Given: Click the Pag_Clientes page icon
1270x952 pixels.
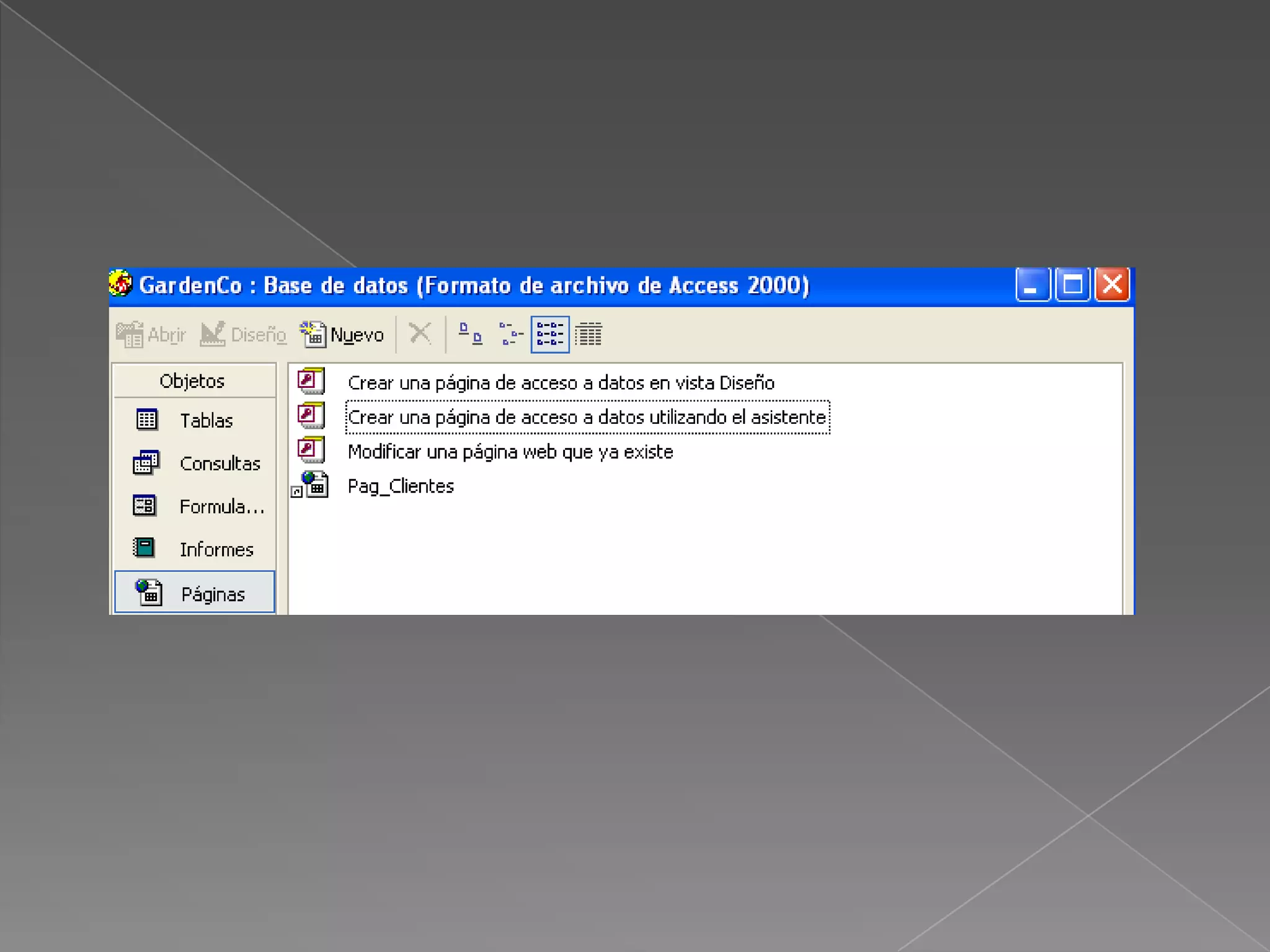Looking at the screenshot, I should (311, 485).
